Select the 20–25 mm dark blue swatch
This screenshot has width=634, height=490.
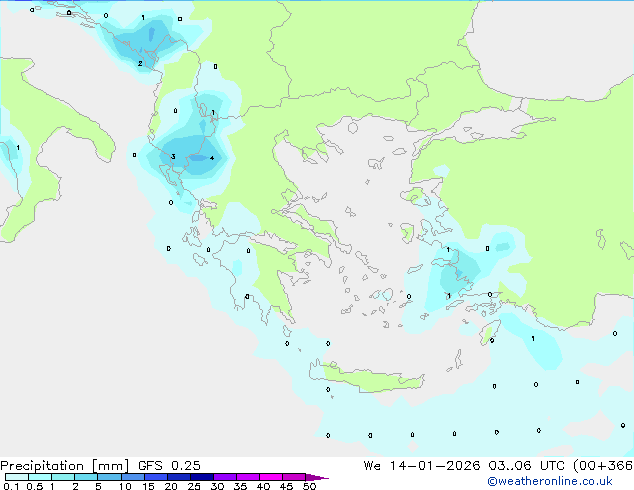[179, 477]
